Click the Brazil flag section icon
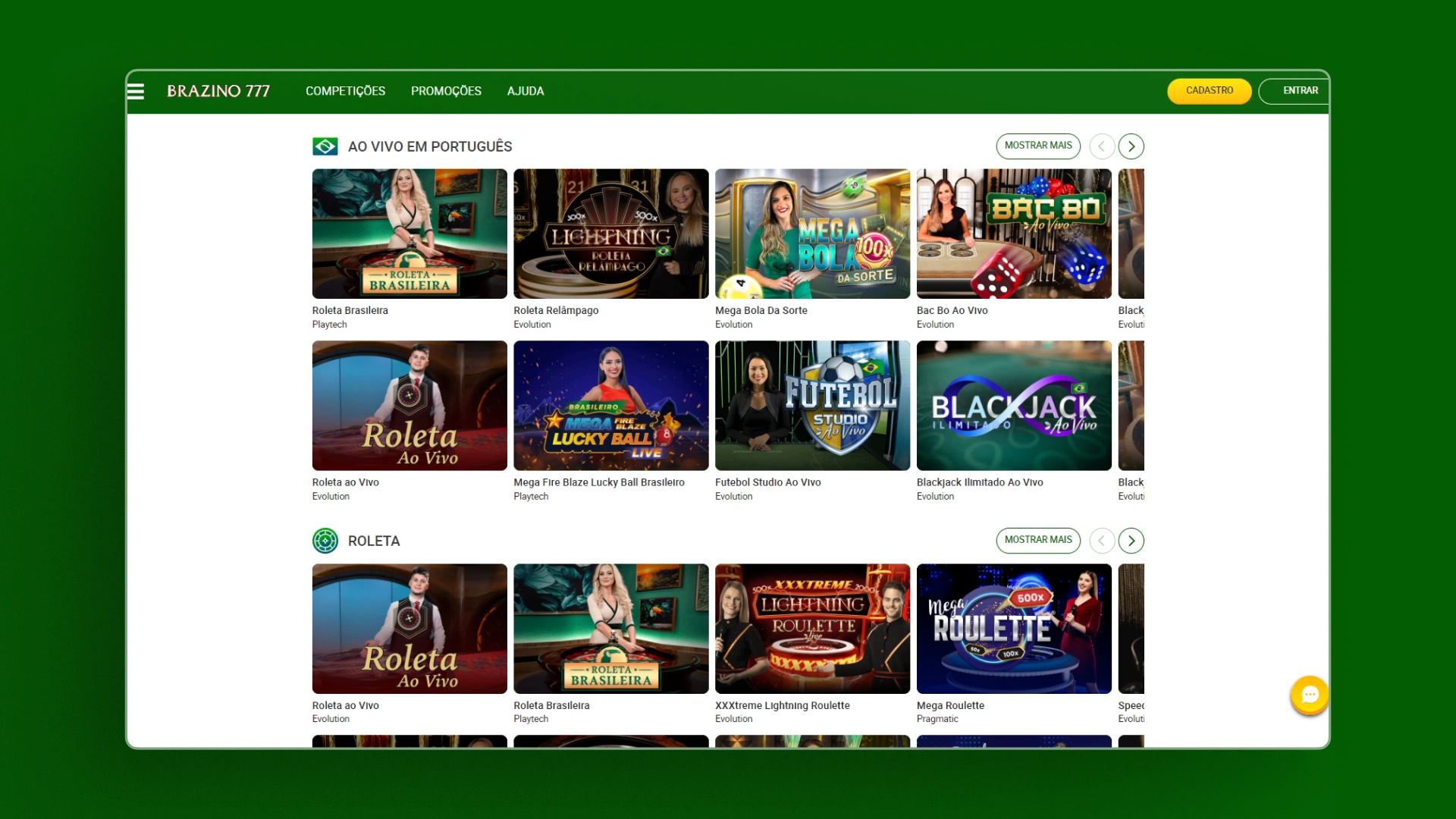The width and height of the screenshot is (1456, 819). coord(325,146)
